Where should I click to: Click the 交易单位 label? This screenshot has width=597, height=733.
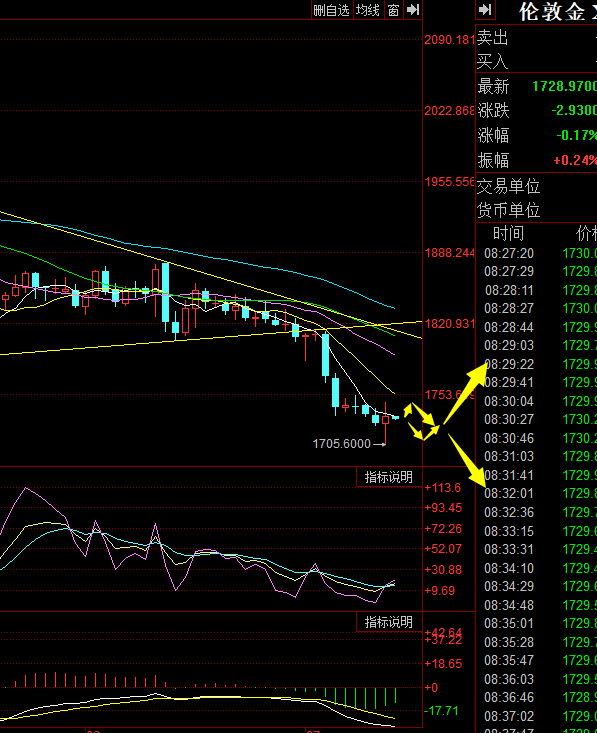pos(509,187)
